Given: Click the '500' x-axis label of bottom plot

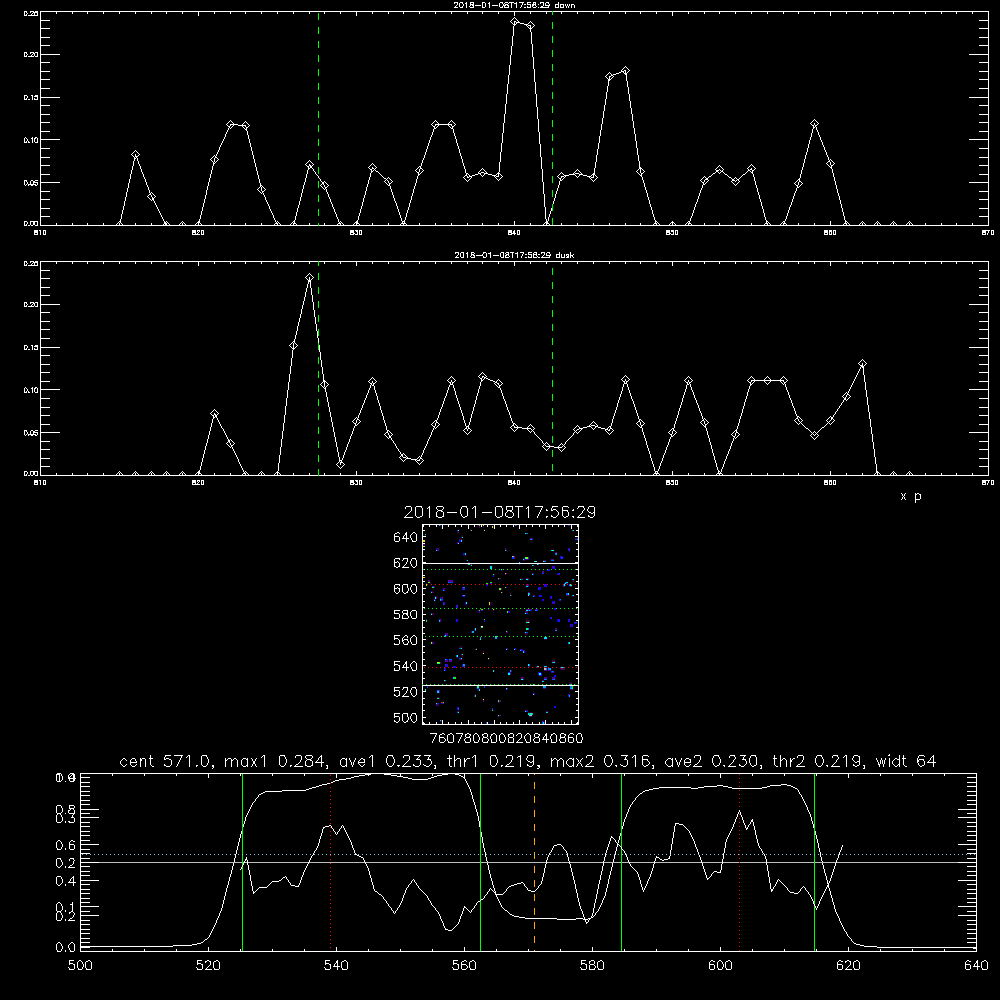Looking at the screenshot, I should [x=80, y=966].
